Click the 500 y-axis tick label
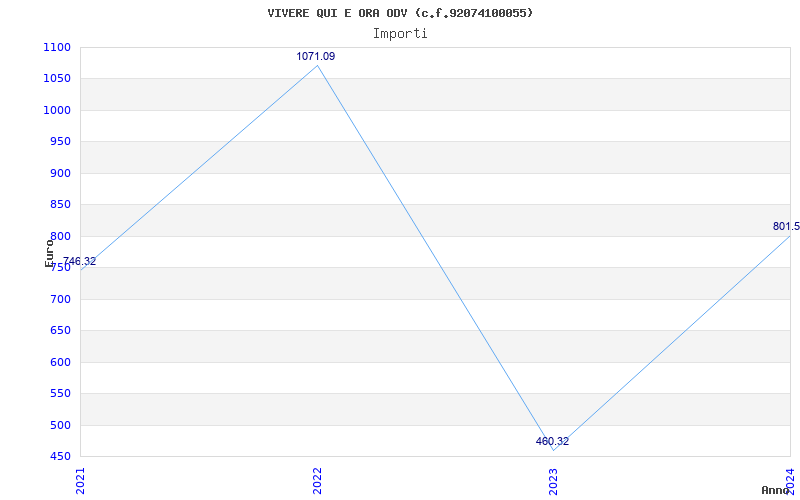Image resolution: width=800 pixels, height=500 pixels. (60, 426)
